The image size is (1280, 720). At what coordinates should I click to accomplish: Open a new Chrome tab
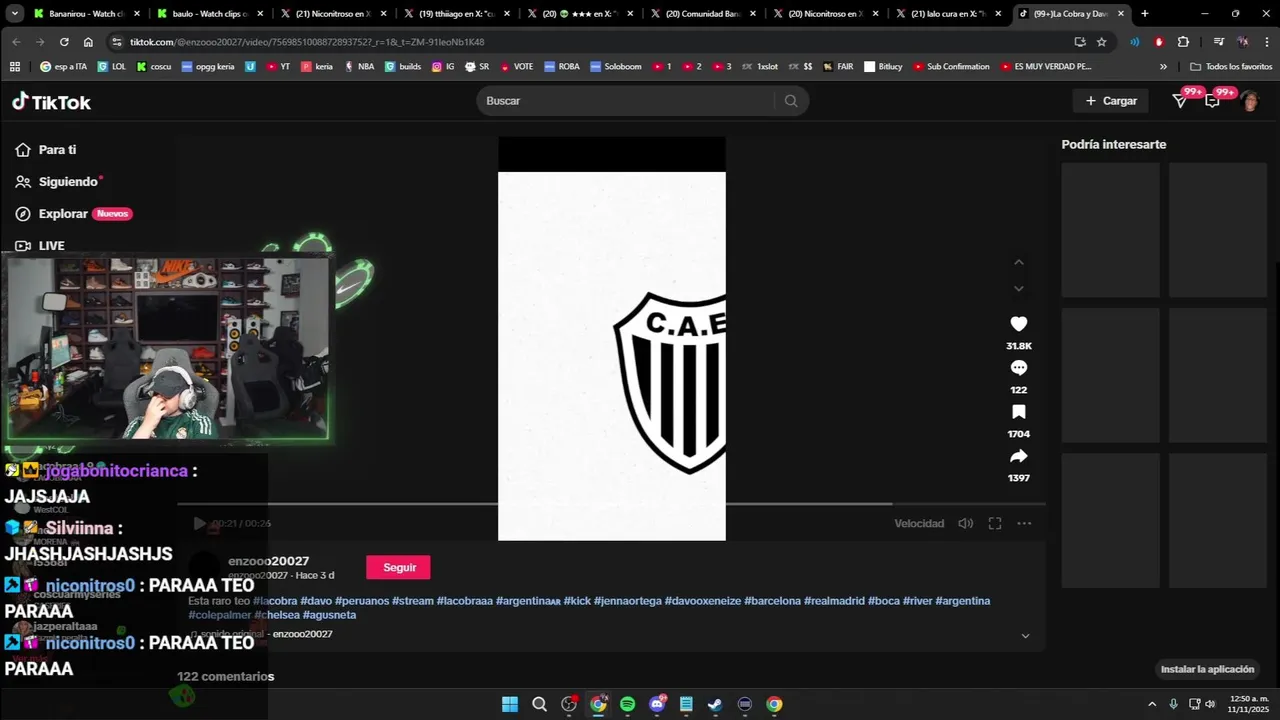pyautogui.click(x=1145, y=14)
